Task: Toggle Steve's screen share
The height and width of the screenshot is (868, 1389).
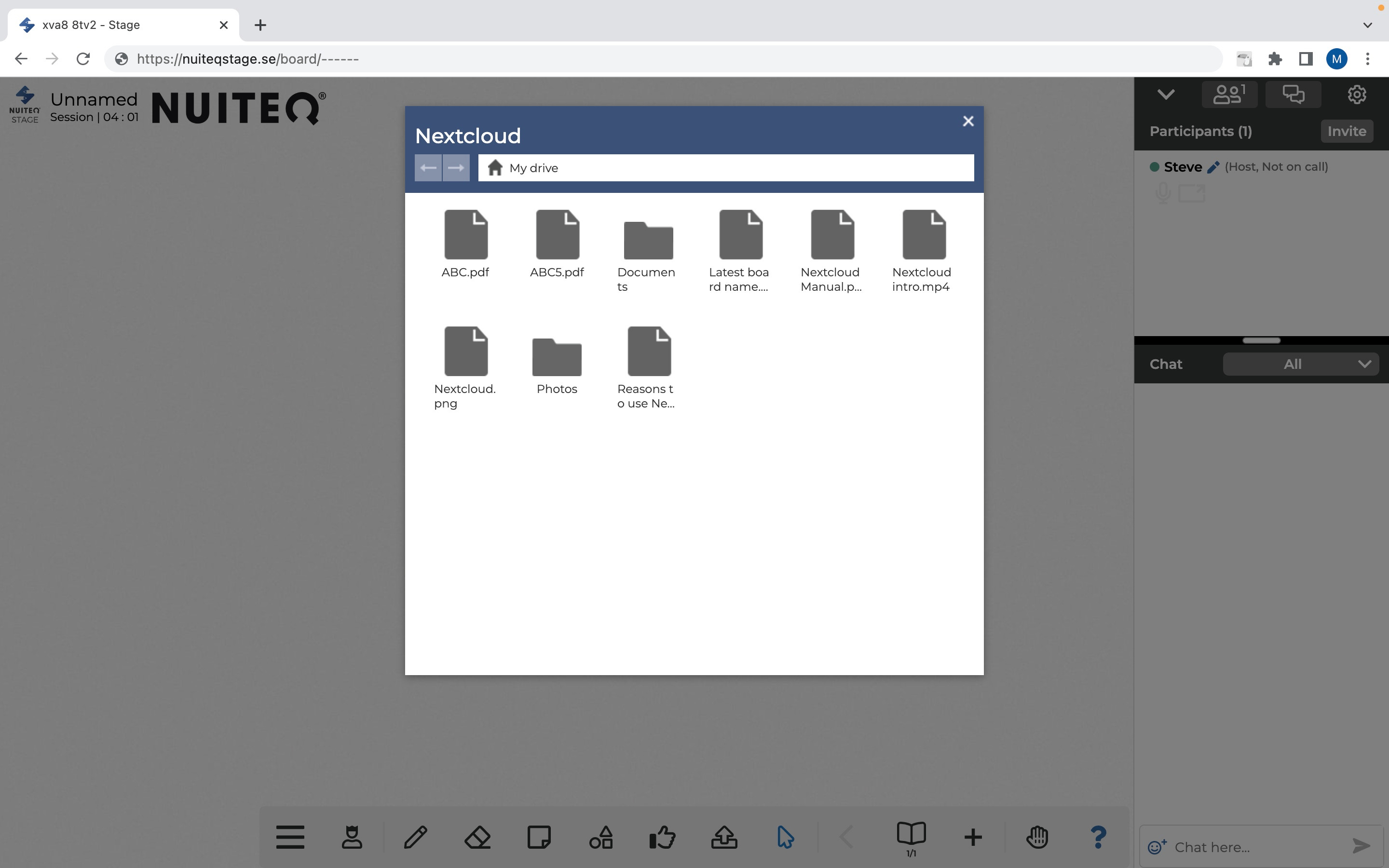Action: (1192, 193)
